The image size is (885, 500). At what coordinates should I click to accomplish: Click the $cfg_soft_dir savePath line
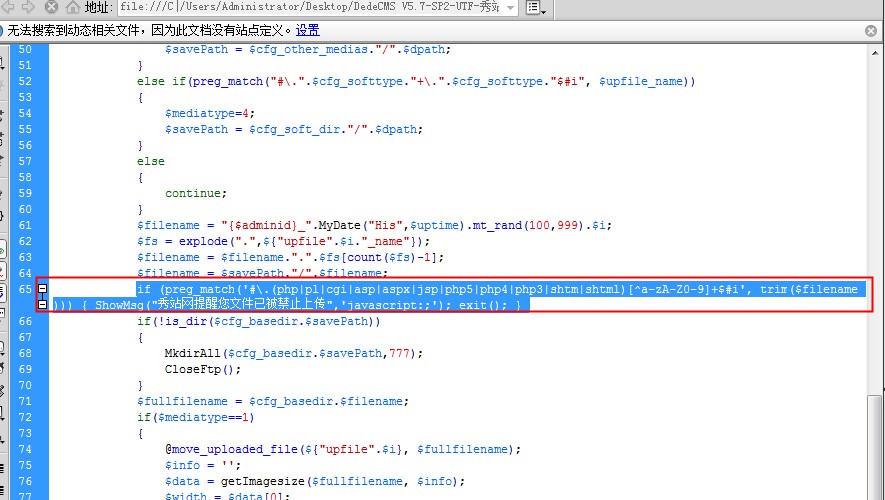(293, 129)
